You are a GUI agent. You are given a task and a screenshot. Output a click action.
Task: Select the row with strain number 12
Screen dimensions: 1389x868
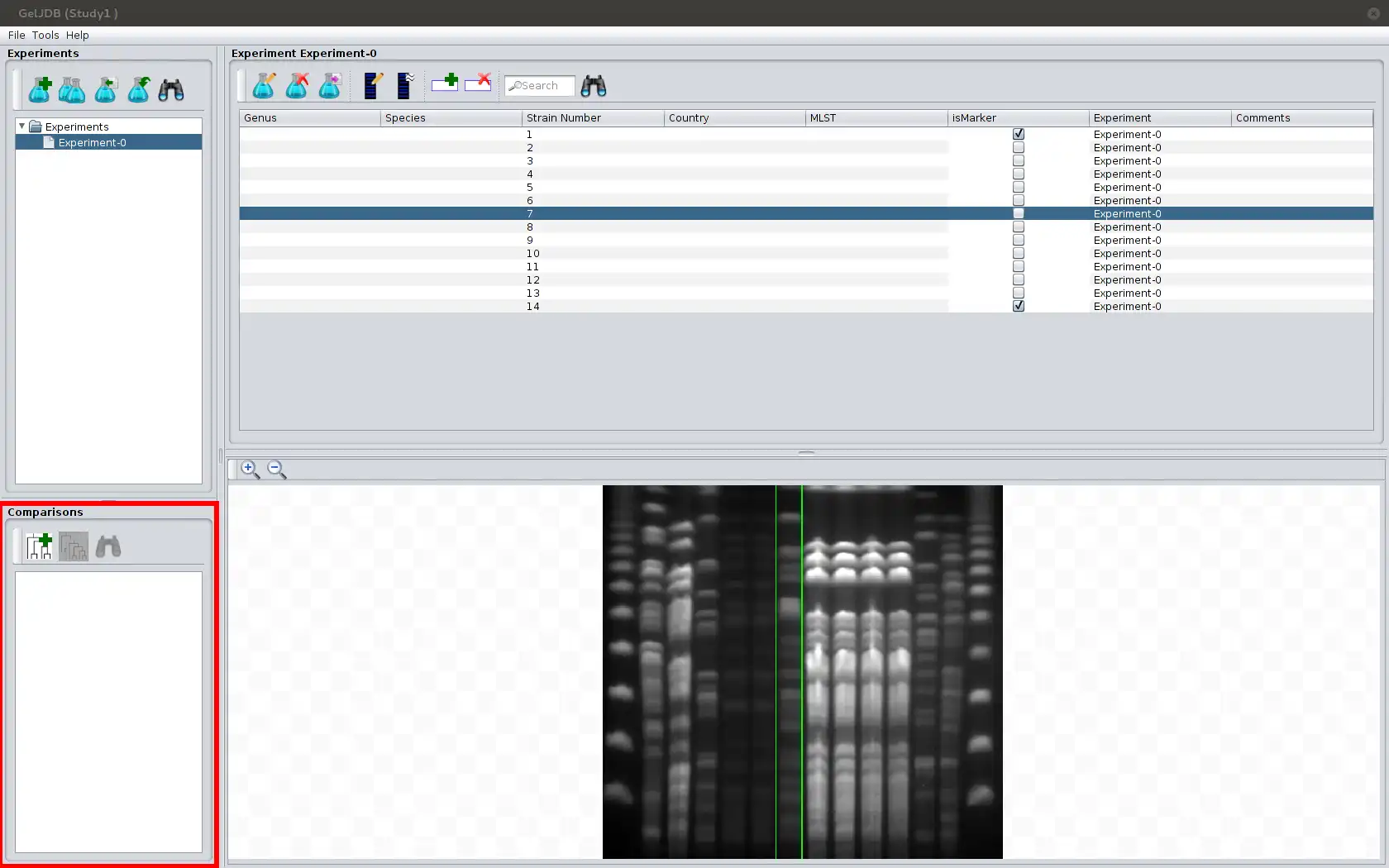(806, 279)
